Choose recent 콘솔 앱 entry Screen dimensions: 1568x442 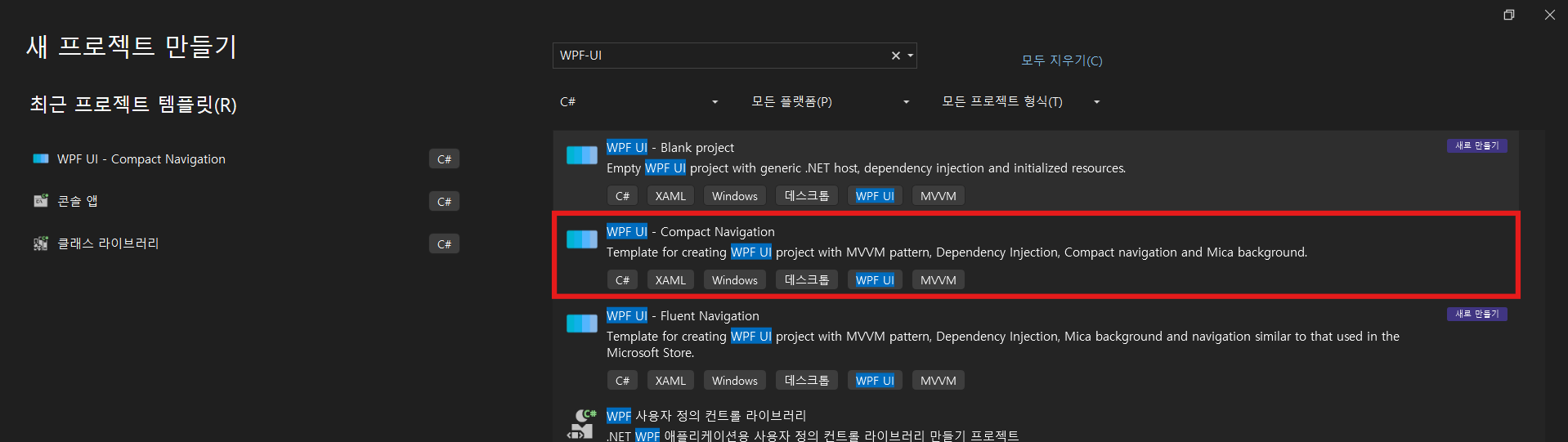[x=245, y=201]
